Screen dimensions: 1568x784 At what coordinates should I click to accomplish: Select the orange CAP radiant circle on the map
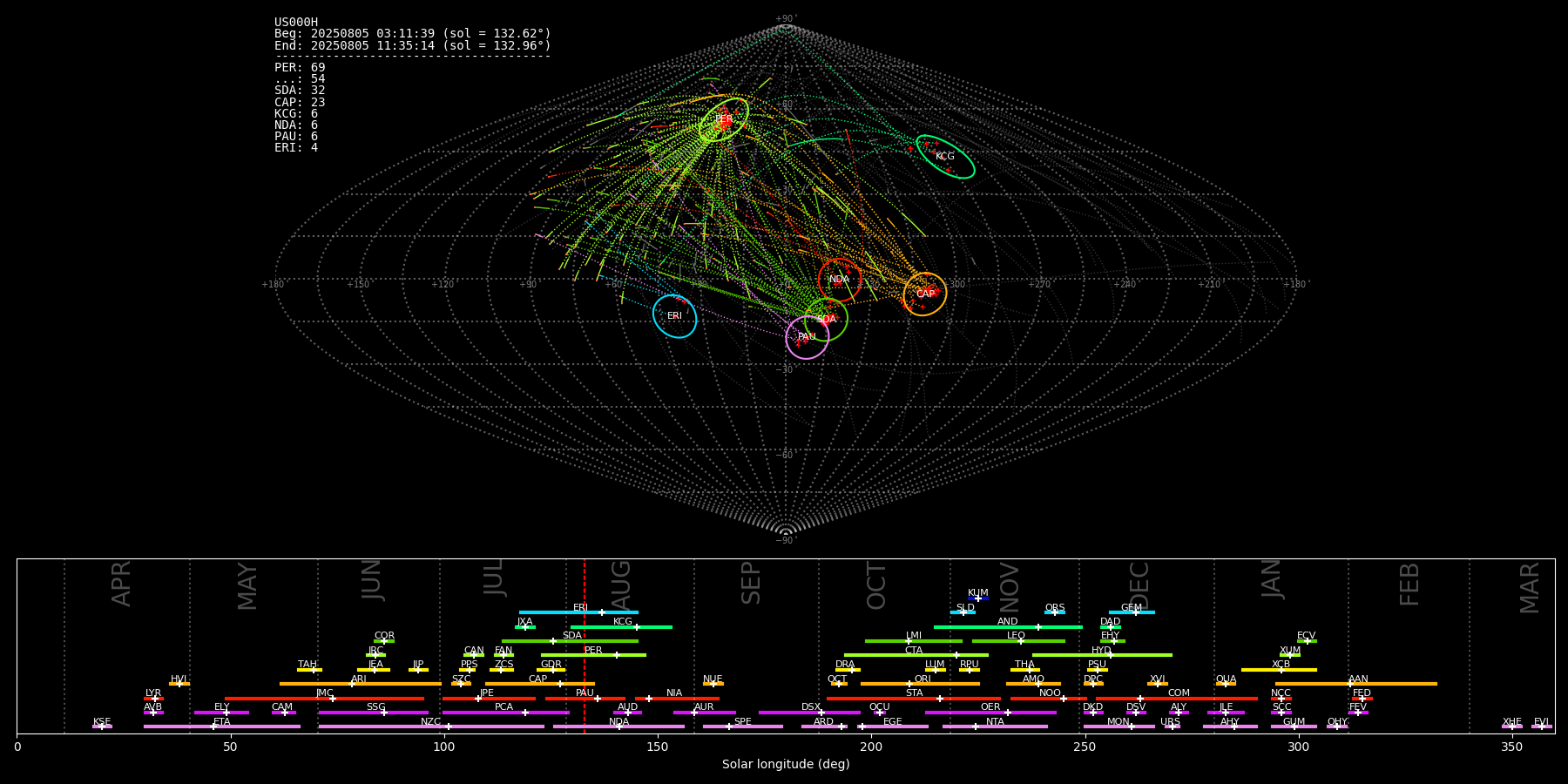coord(925,294)
